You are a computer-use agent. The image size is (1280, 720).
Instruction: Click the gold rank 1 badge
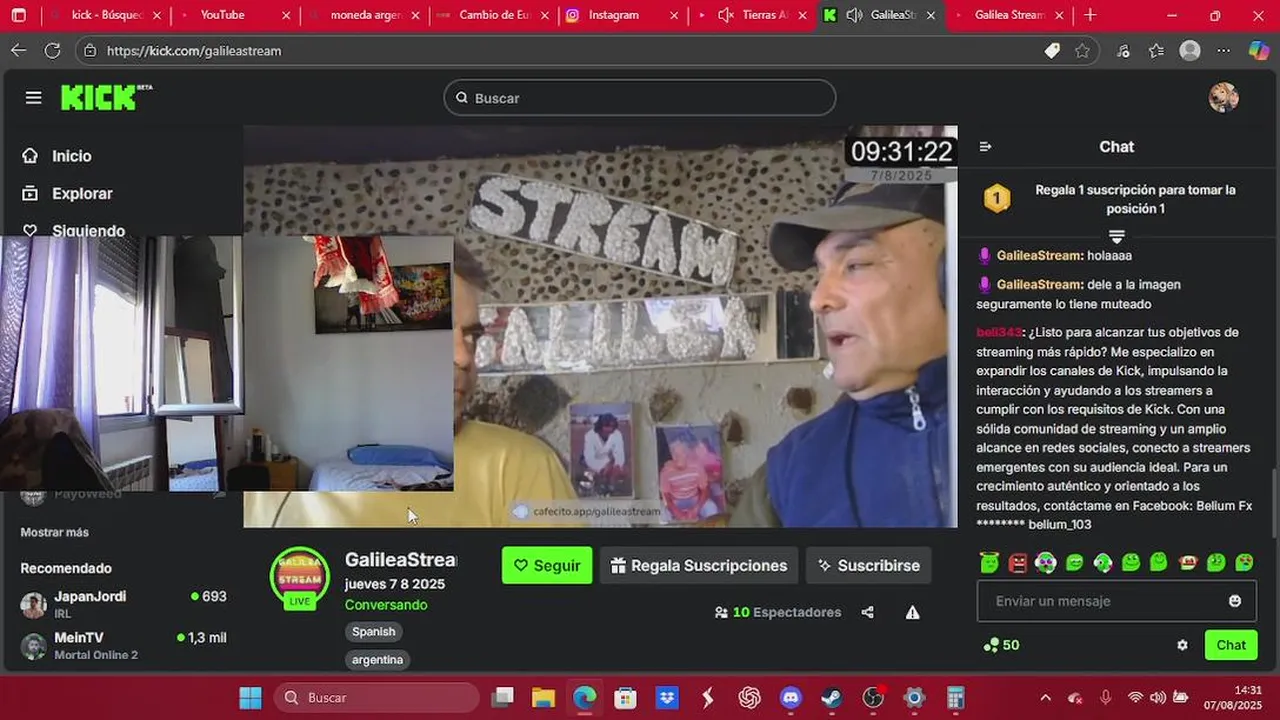click(996, 199)
